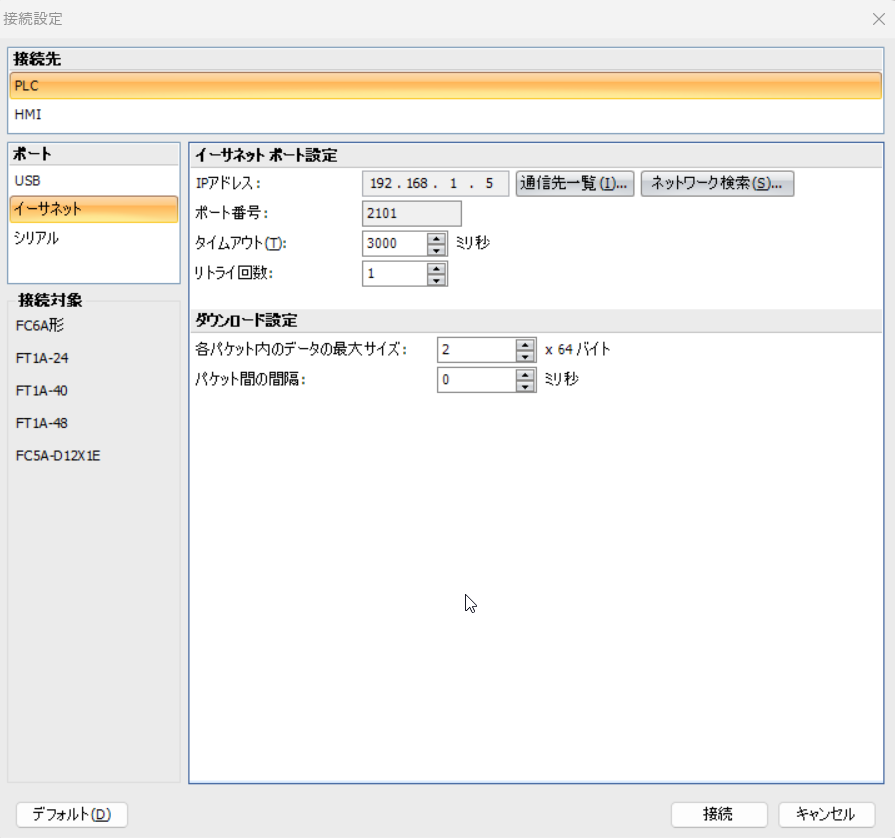
Task: Click the max packet data size field
Action: 476,349
